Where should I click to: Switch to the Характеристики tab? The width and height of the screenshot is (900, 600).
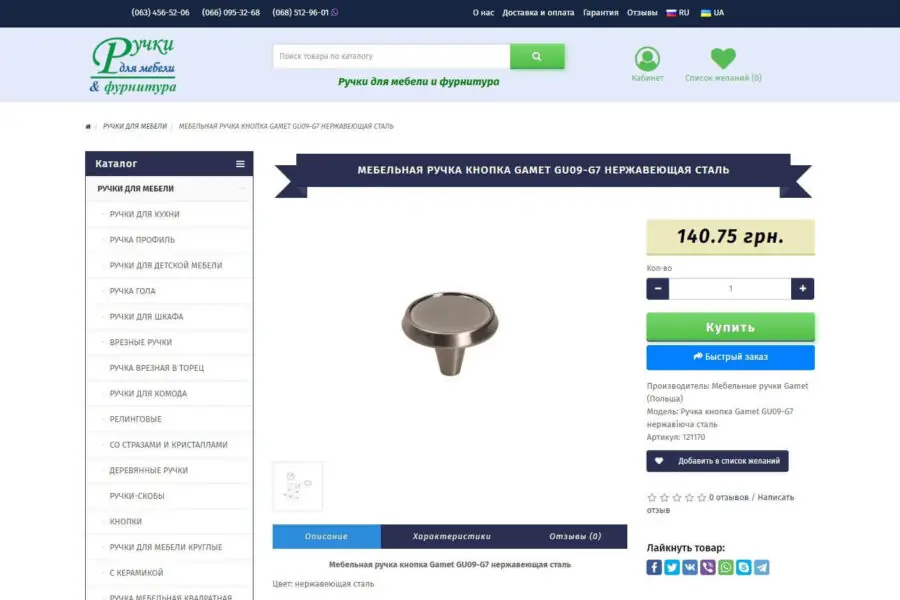click(452, 537)
